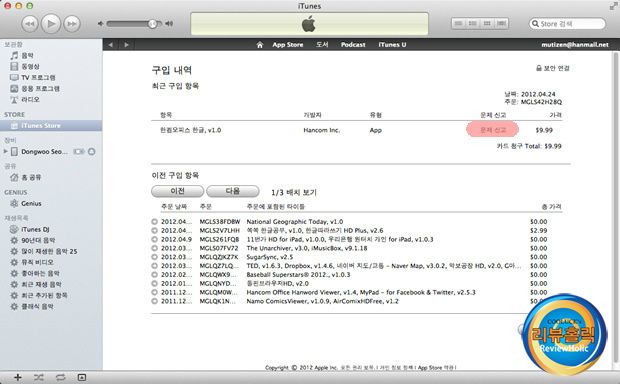Click the 다음 button
Screen dimensions: 620x384
[232, 191]
